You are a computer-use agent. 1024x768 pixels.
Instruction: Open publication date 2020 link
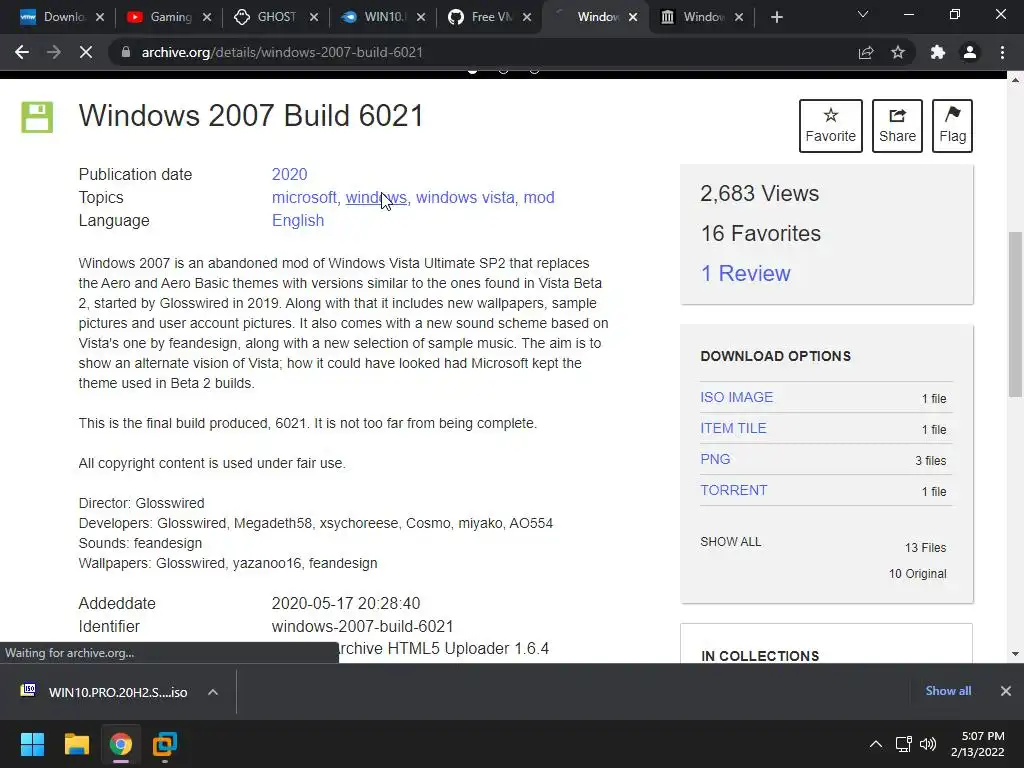tap(289, 174)
